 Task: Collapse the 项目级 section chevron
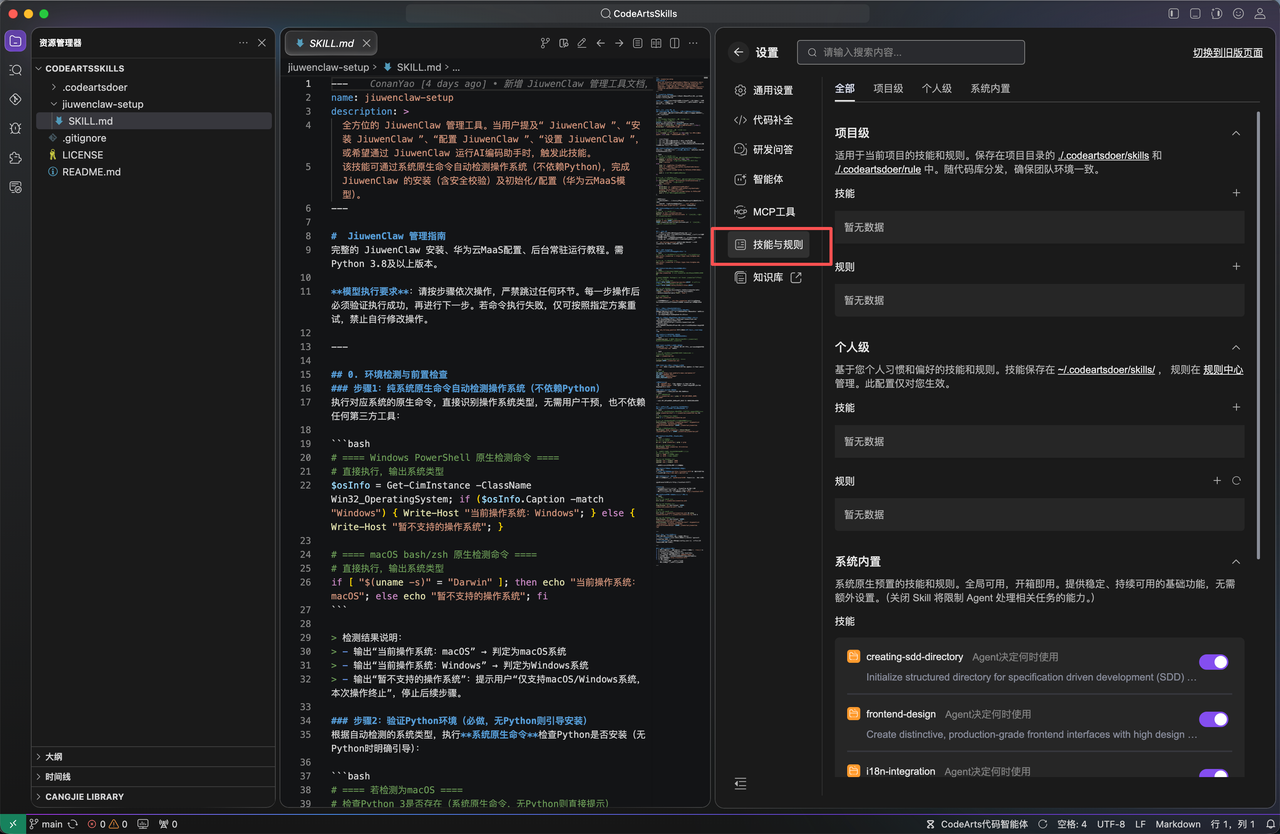coord(1236,133)
